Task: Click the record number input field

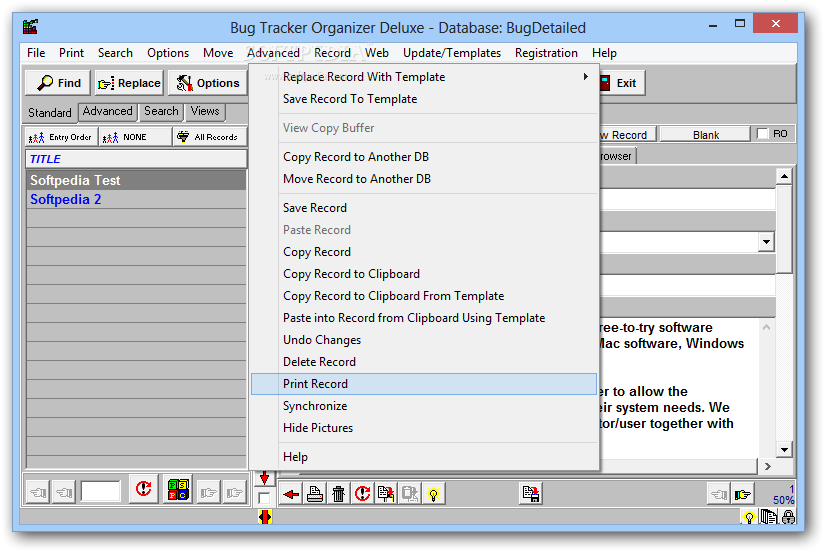Action: point(101,491)
